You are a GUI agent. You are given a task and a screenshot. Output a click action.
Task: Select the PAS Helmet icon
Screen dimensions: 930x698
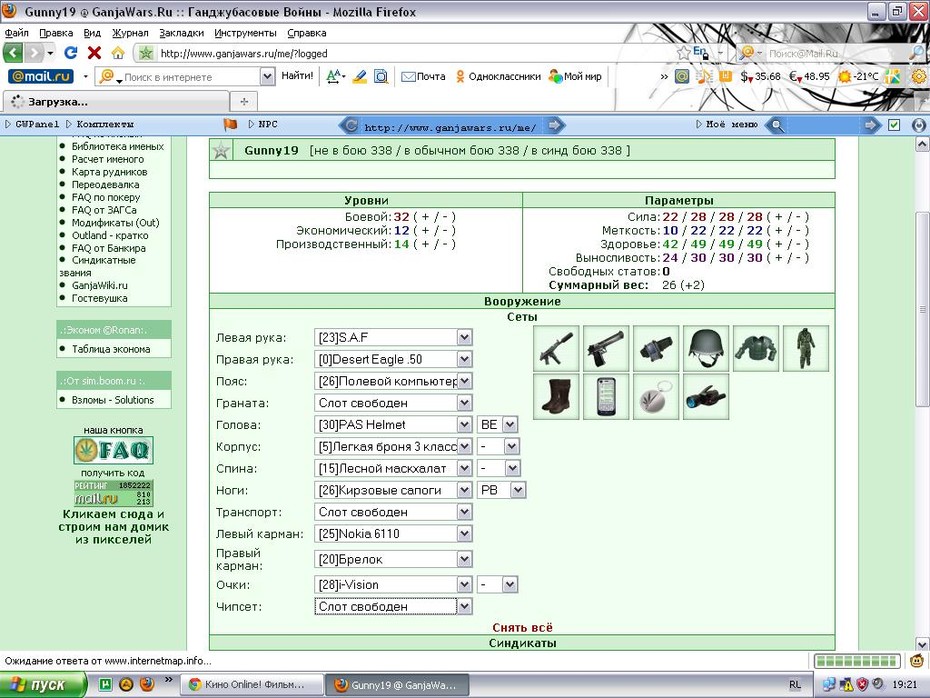coord(706,349)
